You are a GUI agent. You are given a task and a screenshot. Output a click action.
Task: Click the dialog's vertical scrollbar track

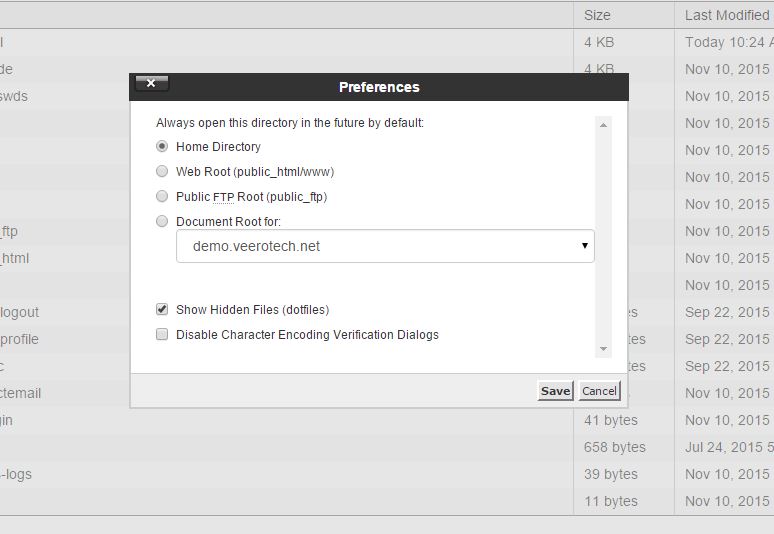point(603,237)
